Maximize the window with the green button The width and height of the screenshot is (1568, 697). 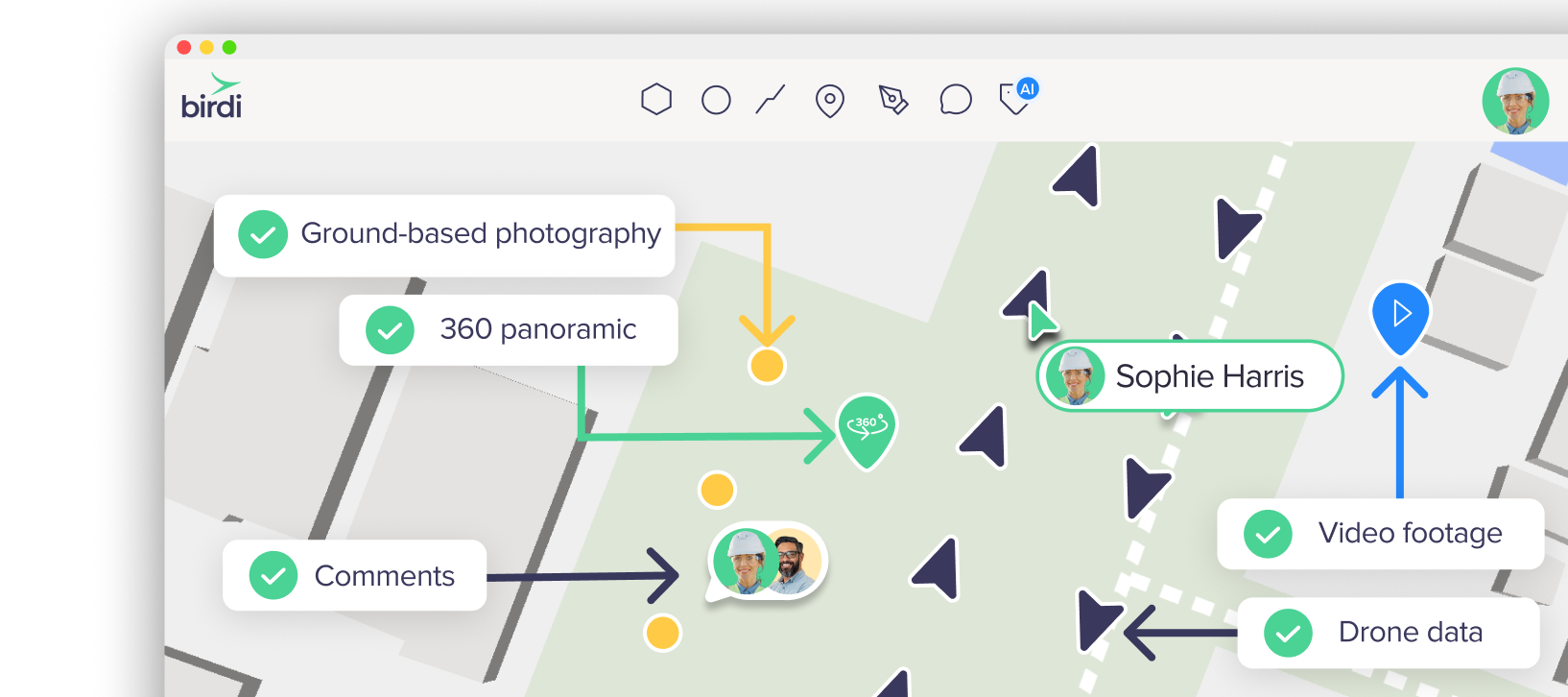(229, 47)
